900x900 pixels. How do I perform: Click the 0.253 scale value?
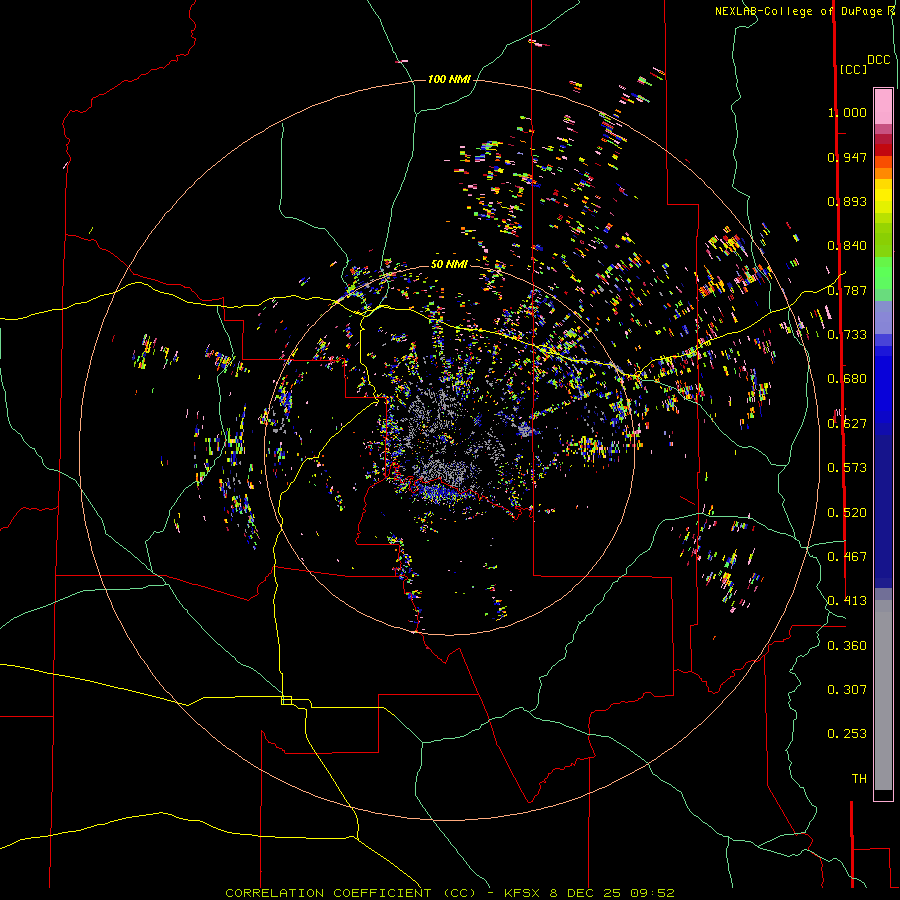click(847, 734)
